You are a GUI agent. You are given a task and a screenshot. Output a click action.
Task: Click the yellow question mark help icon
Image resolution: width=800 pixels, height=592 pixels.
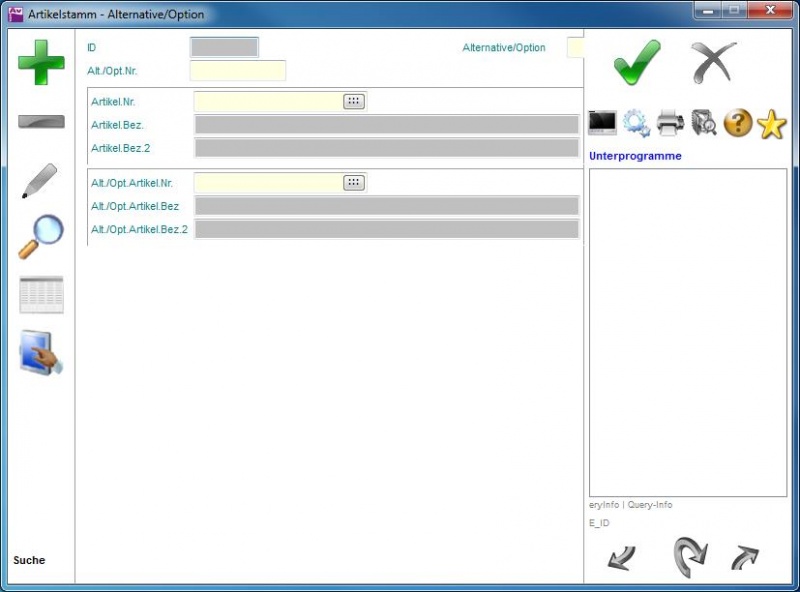[x=738, y=123]
